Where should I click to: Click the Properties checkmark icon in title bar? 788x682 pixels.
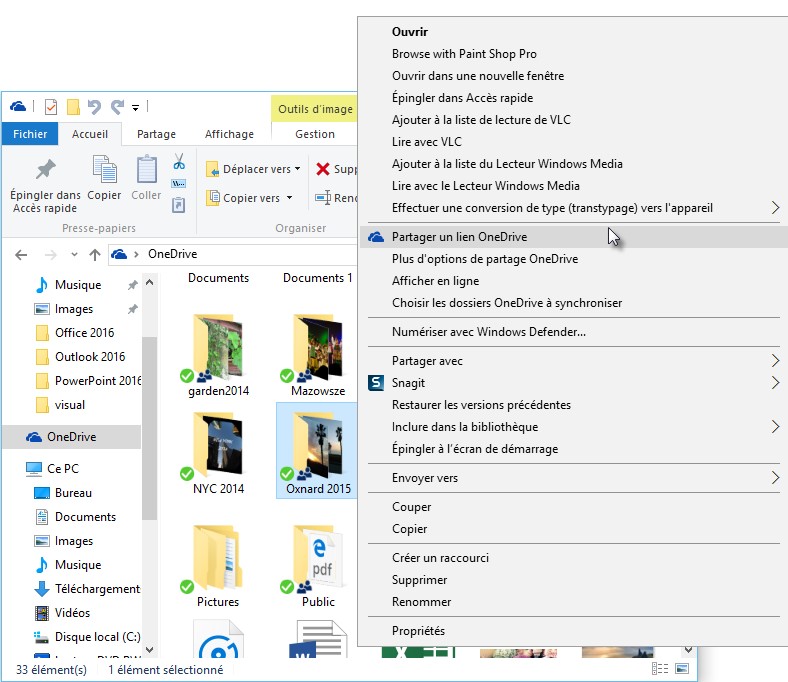tap(51, 107)
